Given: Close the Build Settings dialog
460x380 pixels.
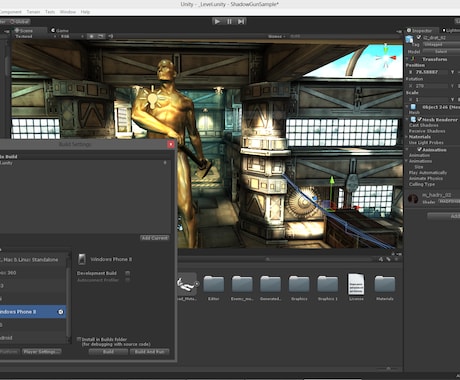Looking at the screenshot, I should 171,144.
